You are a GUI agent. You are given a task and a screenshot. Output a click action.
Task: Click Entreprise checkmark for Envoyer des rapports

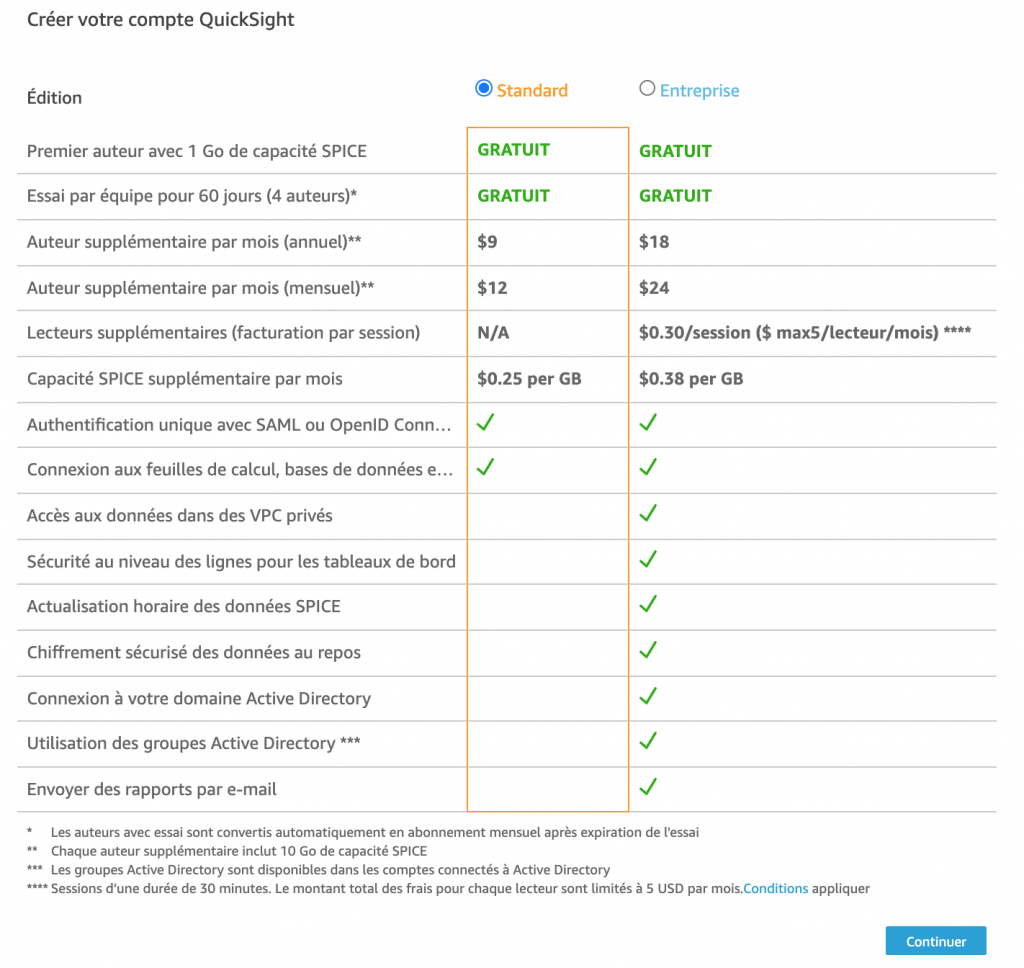pos(648,787)
